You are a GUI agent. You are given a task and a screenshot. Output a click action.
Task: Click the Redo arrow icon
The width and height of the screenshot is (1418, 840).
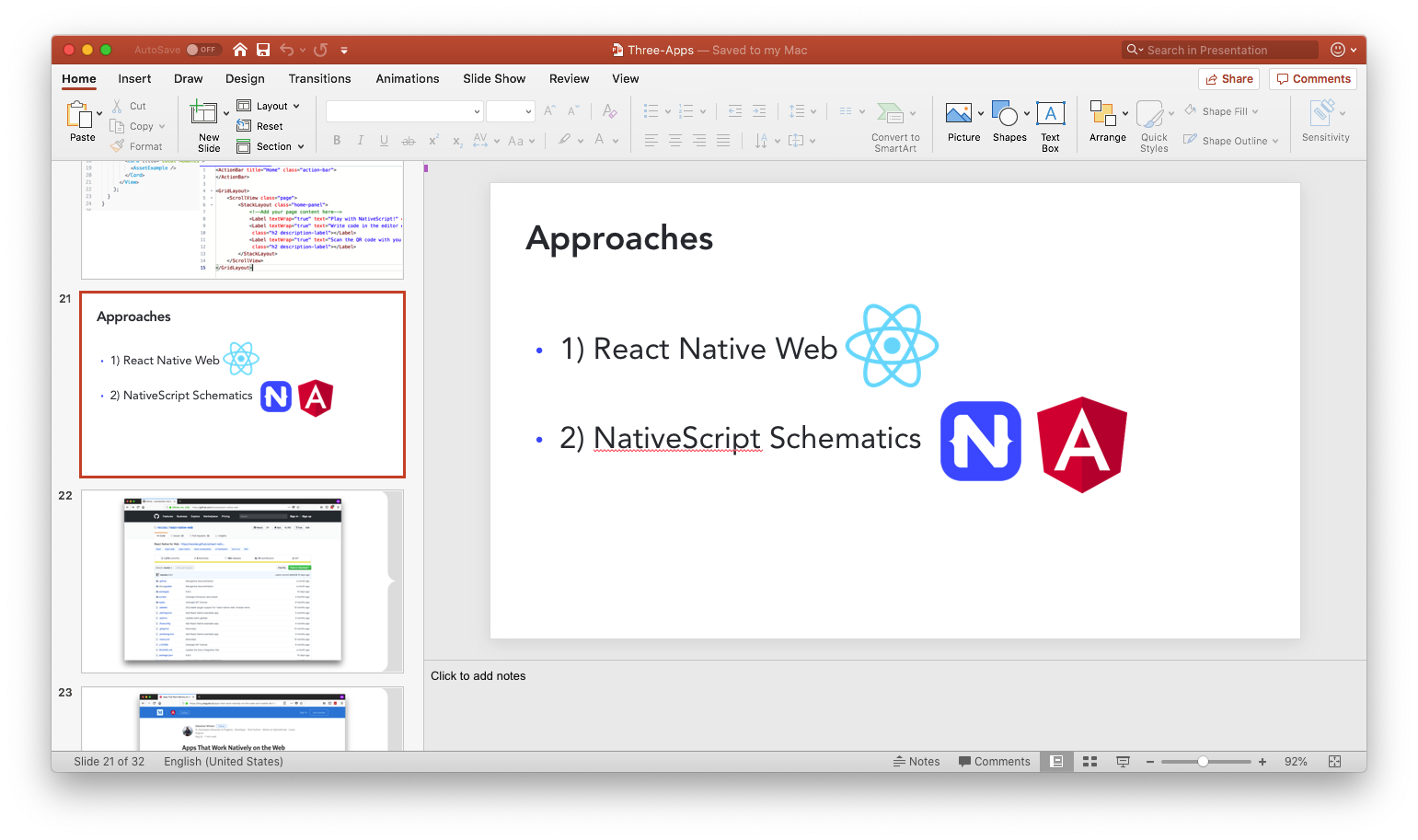[320, 50]
